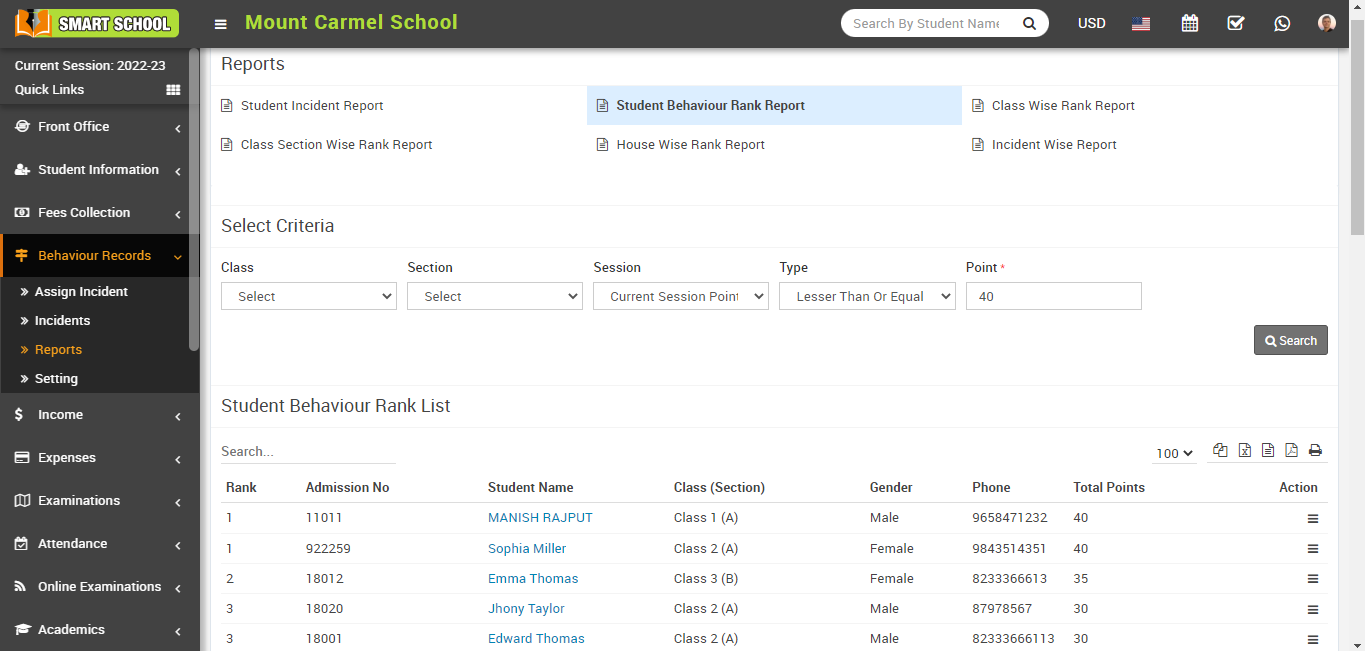Open the Quick Links grid icon
Viewport: 1365px width, 651px height.
[173, 90]
